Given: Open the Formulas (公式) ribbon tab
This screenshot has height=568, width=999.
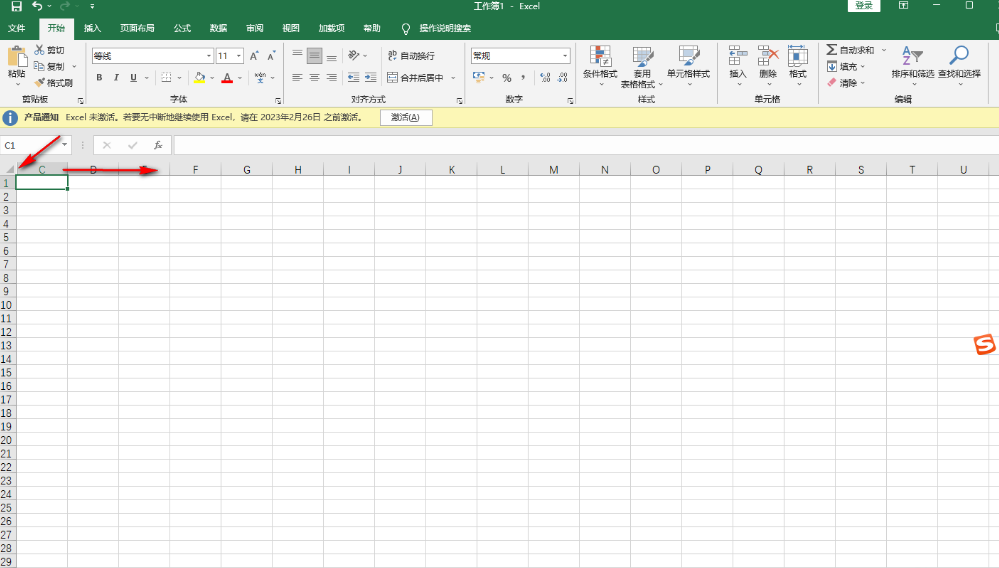Looking at the screenshot, I should [x=182, y=28].
